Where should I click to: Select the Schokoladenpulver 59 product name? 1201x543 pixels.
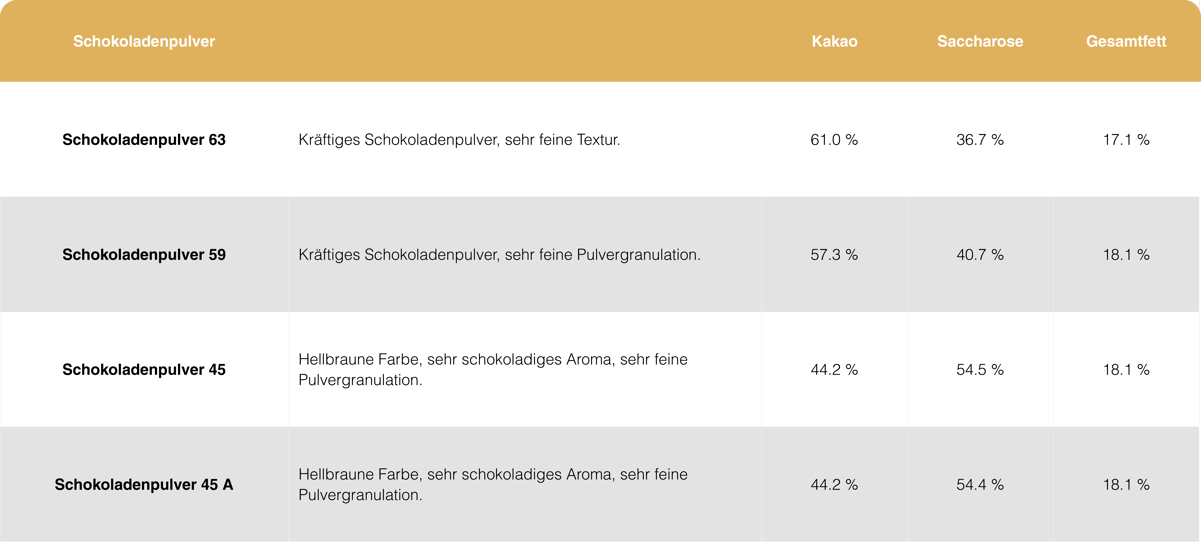coord(144,255)
